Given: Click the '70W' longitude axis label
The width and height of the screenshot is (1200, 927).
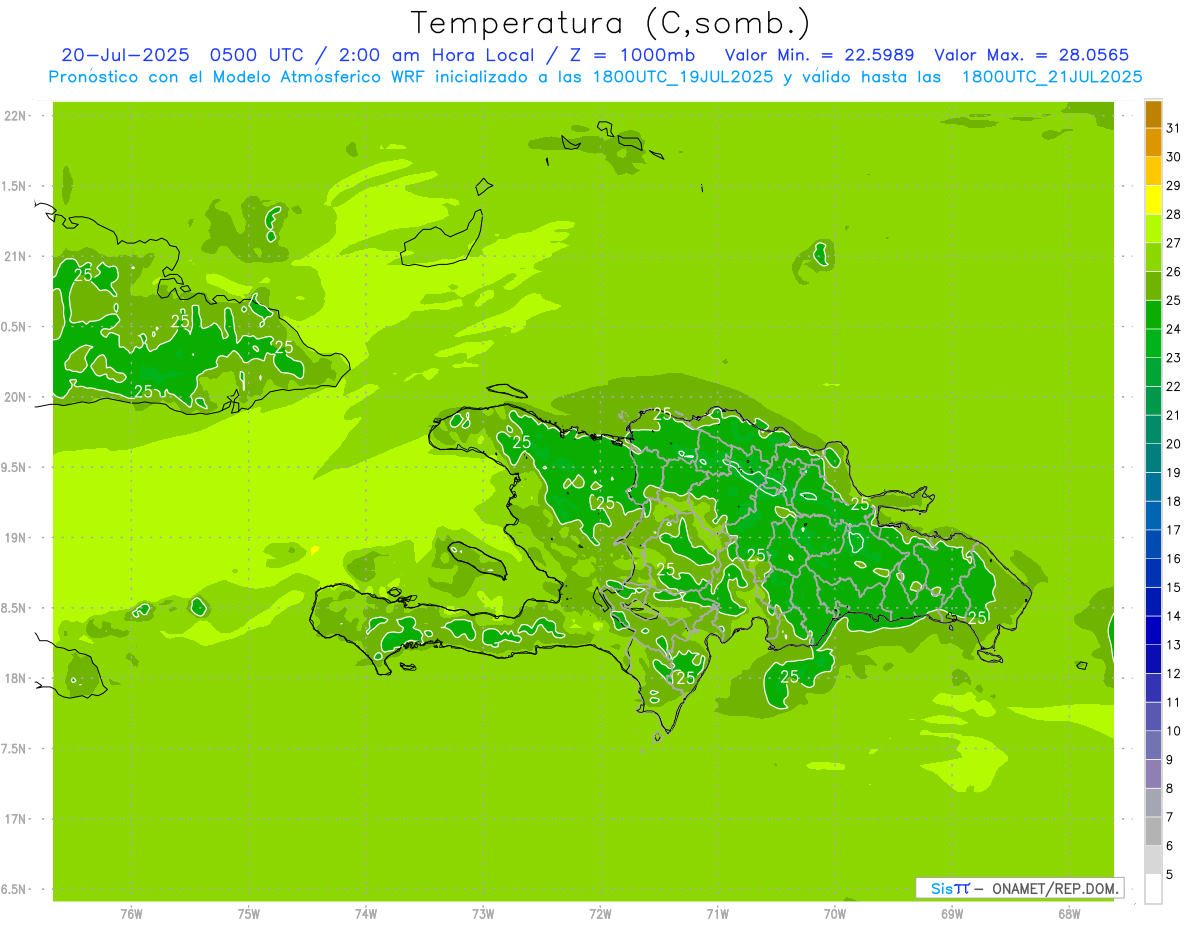Looking at the screenshot, I should (x=835, y=914).
